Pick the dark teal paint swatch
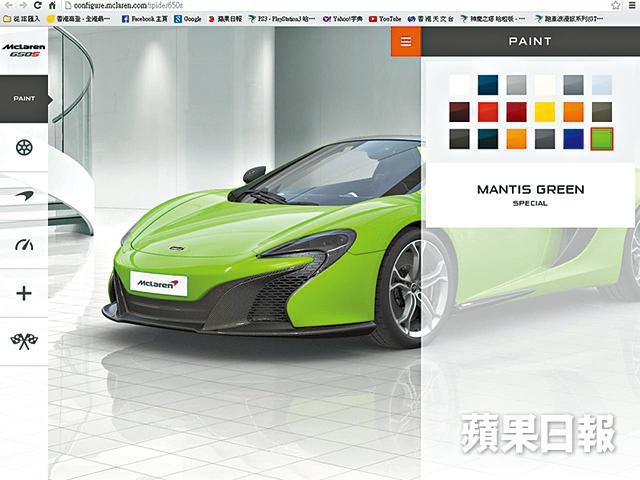The image size is (640, 480). (x=488, y=139)
